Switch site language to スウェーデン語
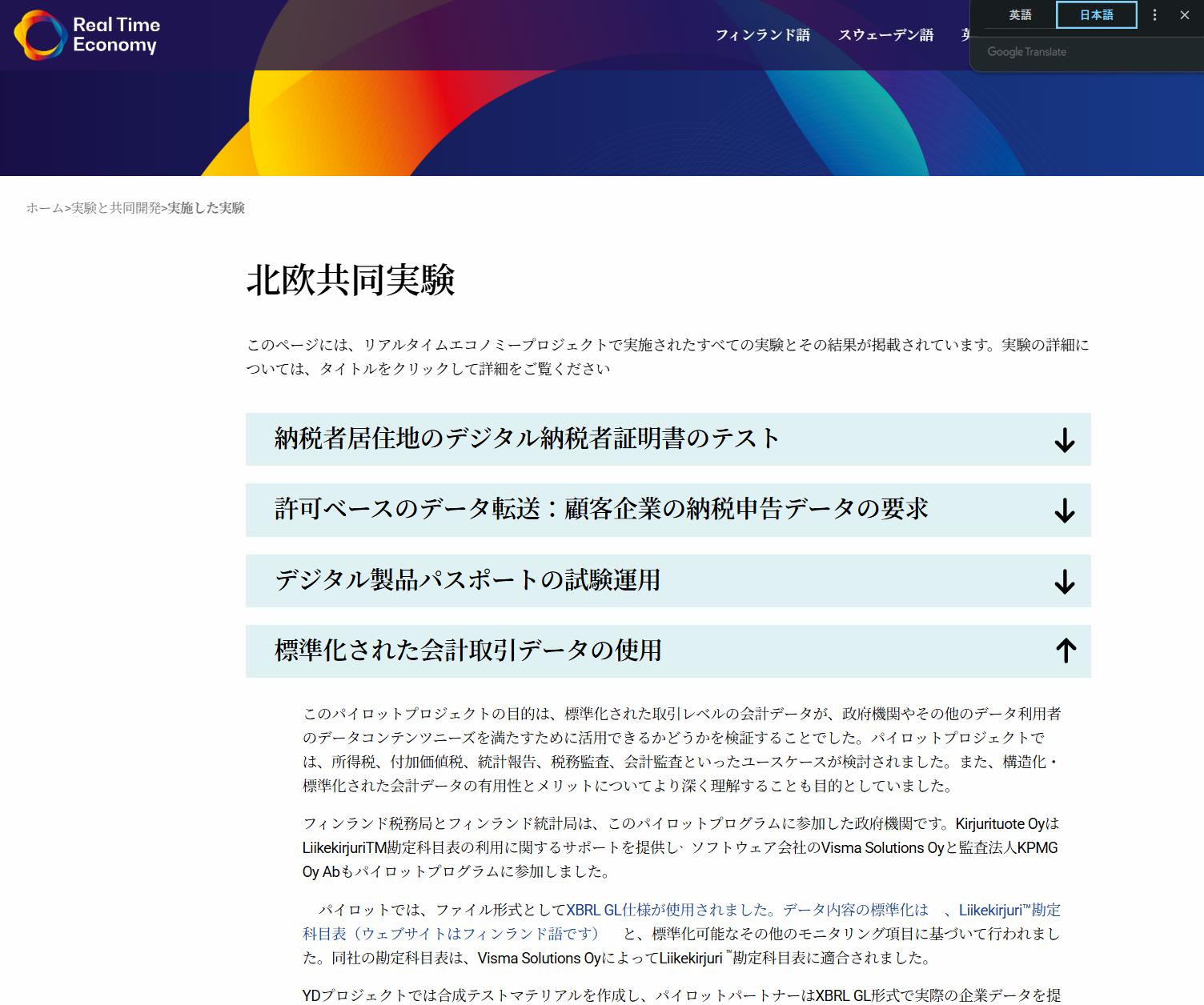Viewport: 1204px width, 1005px height. click(x=885, y=35)
